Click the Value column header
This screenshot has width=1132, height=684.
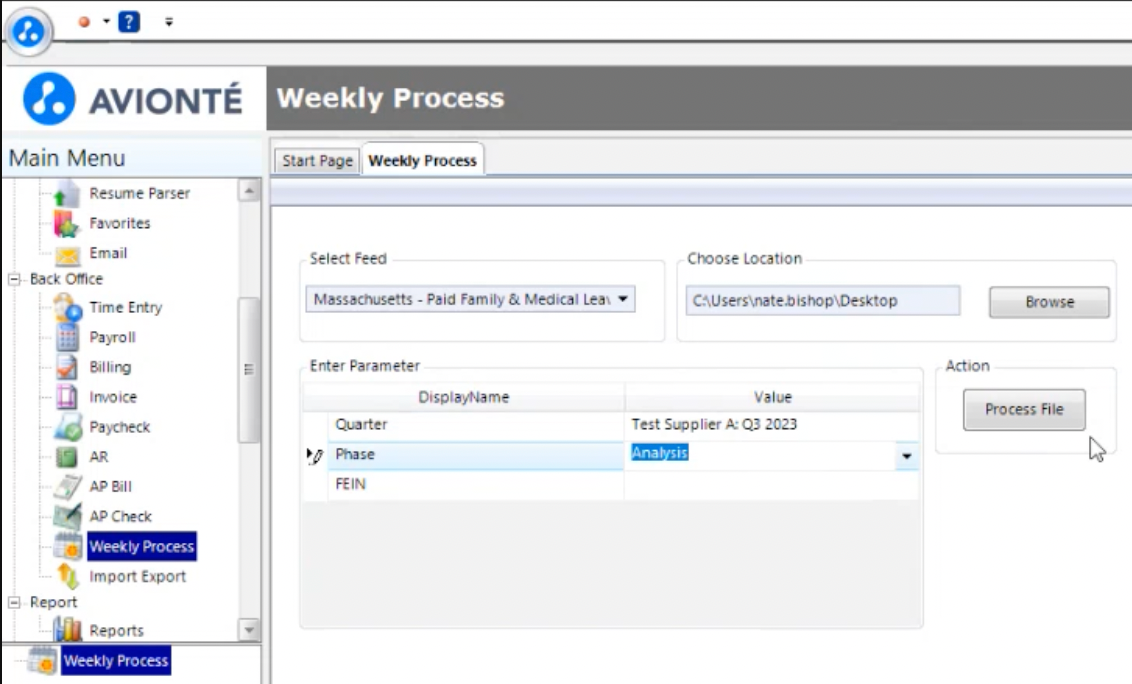[772, 397]
